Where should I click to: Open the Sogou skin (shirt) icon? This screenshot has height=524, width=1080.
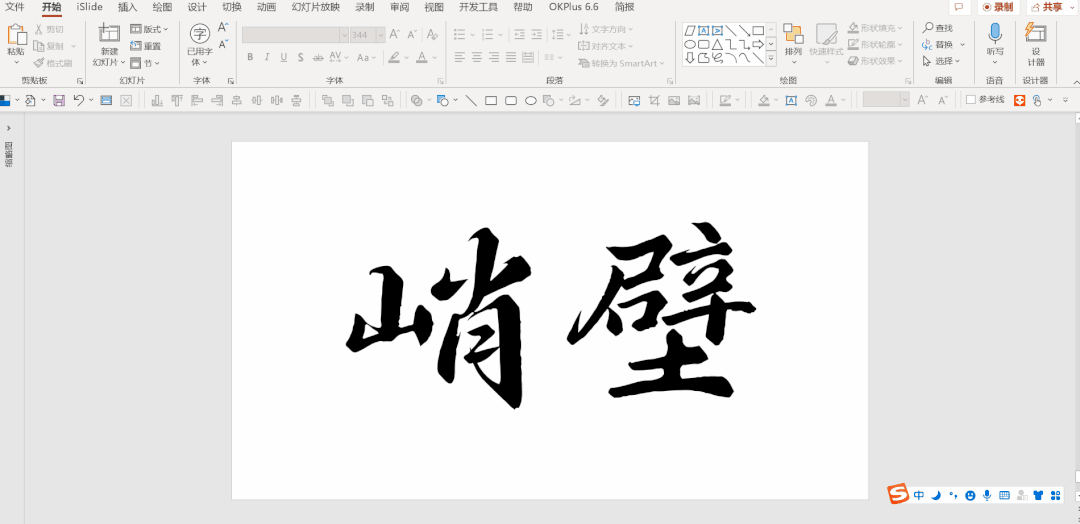(x=1039, y=495)
